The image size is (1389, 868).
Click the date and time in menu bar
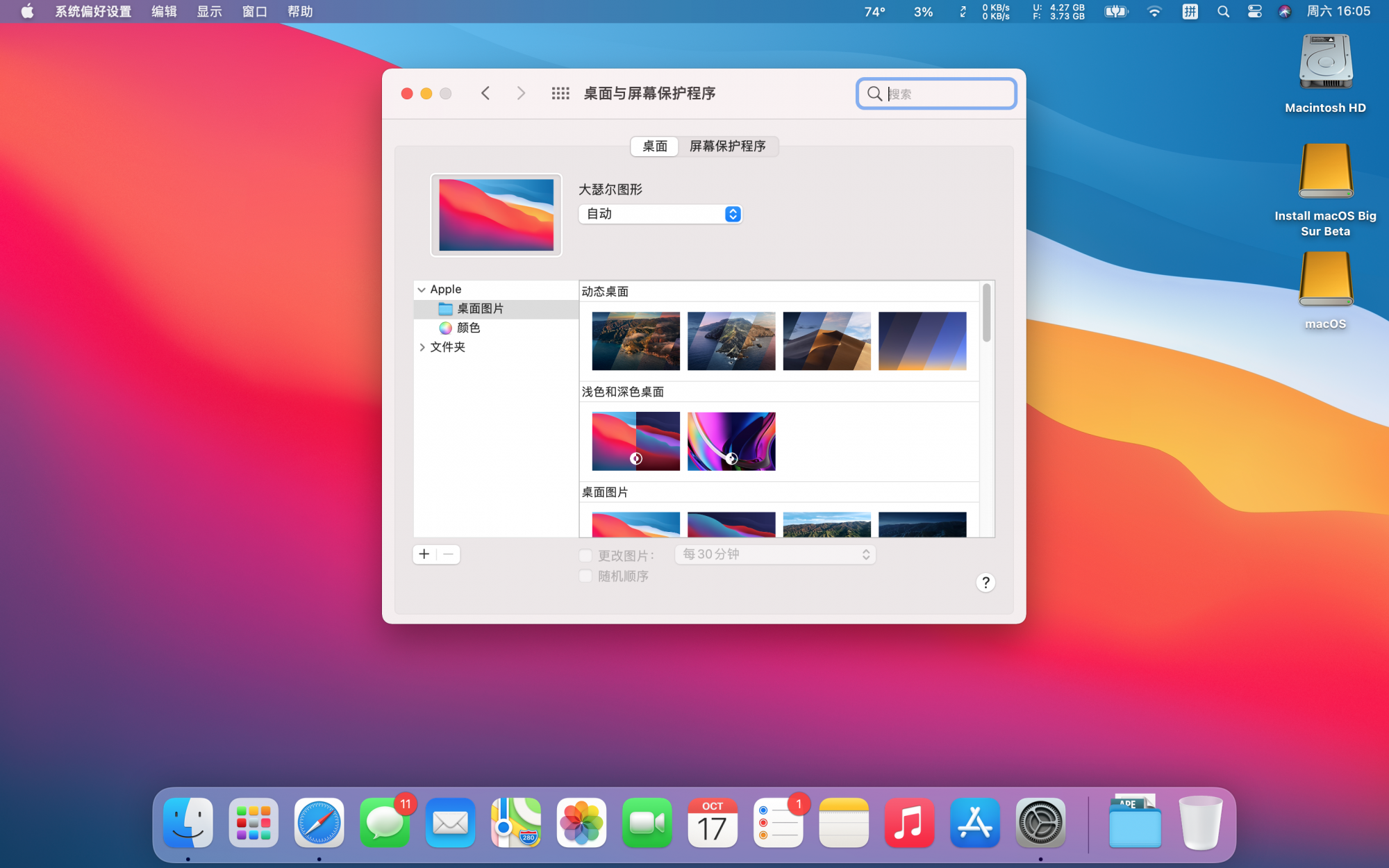tap(1338, 11)
